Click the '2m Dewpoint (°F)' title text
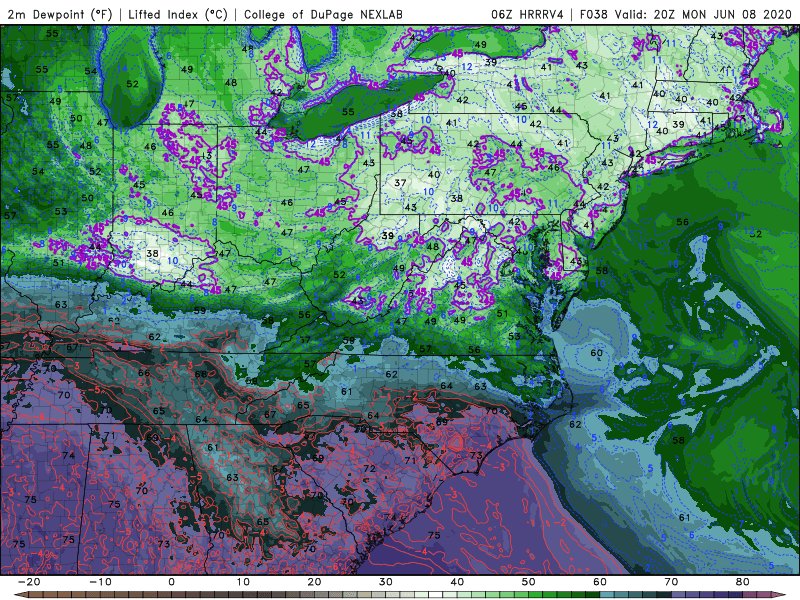 point(60,14)
